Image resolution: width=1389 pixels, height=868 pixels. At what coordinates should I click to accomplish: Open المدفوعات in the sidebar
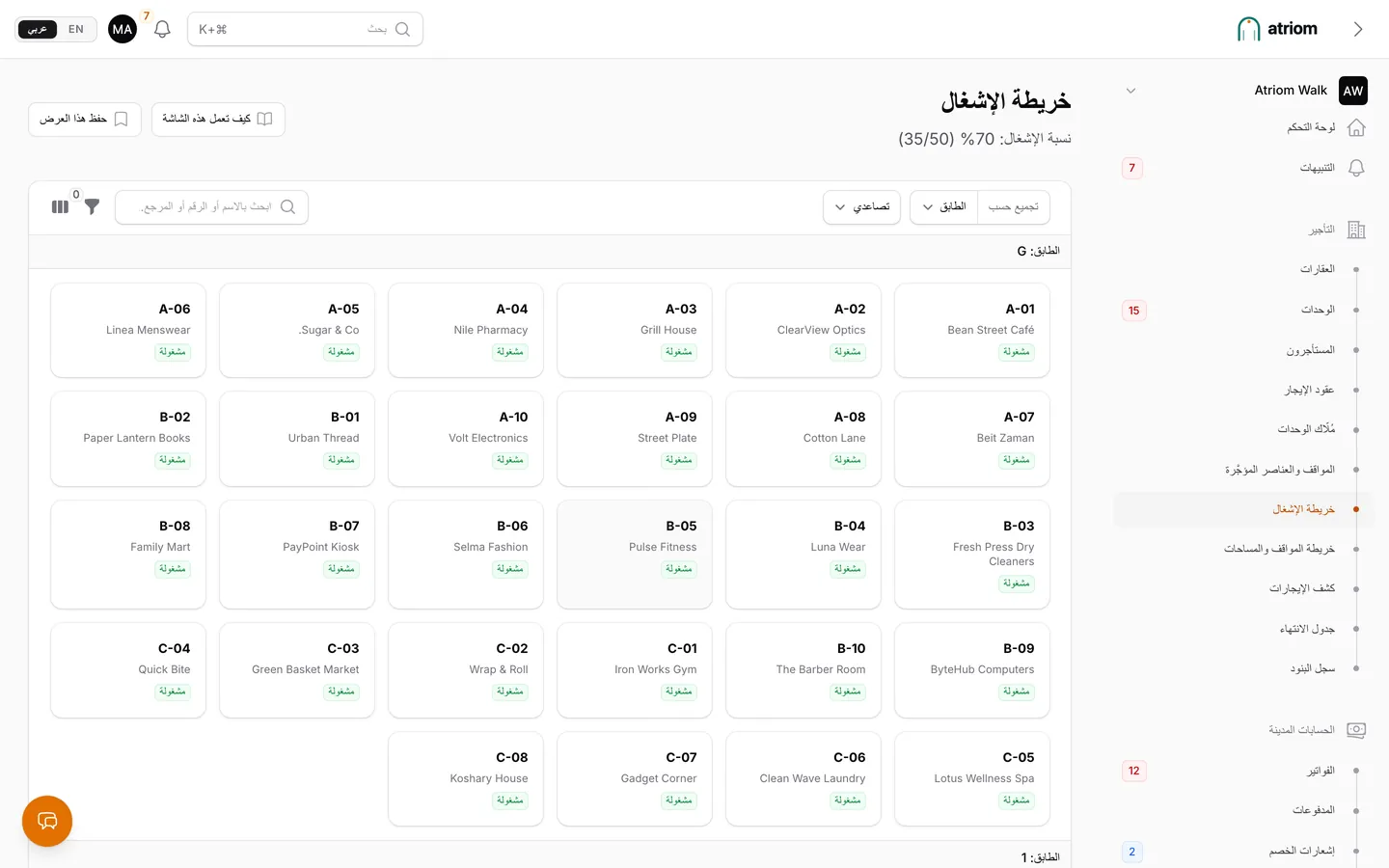(x=1242, y=810)
